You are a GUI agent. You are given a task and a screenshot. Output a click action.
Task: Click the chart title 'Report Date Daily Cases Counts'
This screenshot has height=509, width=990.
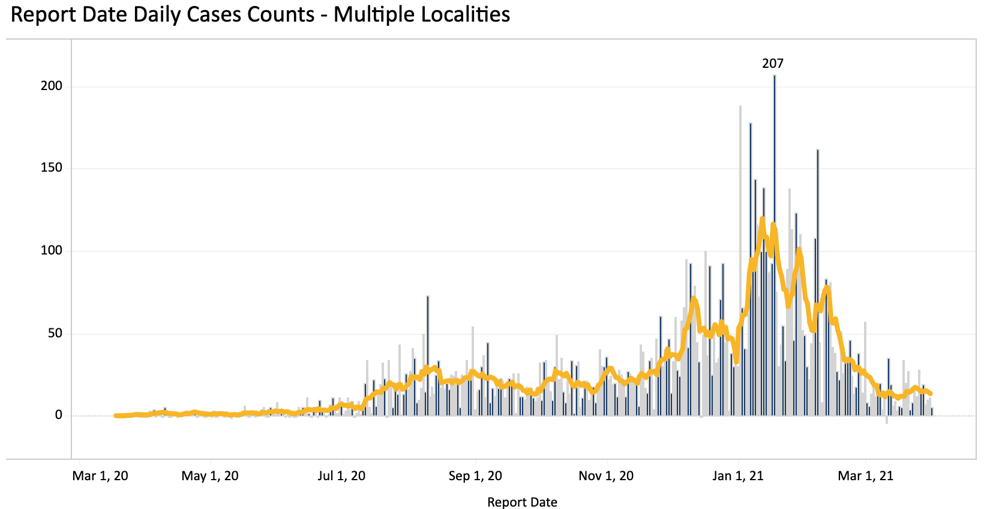pyautogui.click(x=260, y=15)
